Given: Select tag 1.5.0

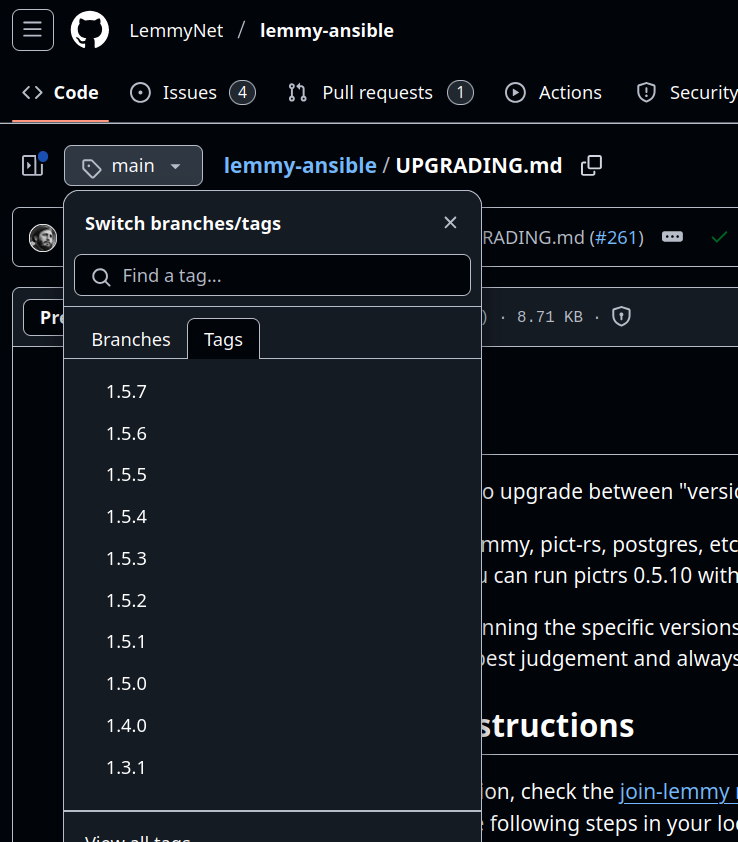Looking at the screenshot, I should pos(272,684).
